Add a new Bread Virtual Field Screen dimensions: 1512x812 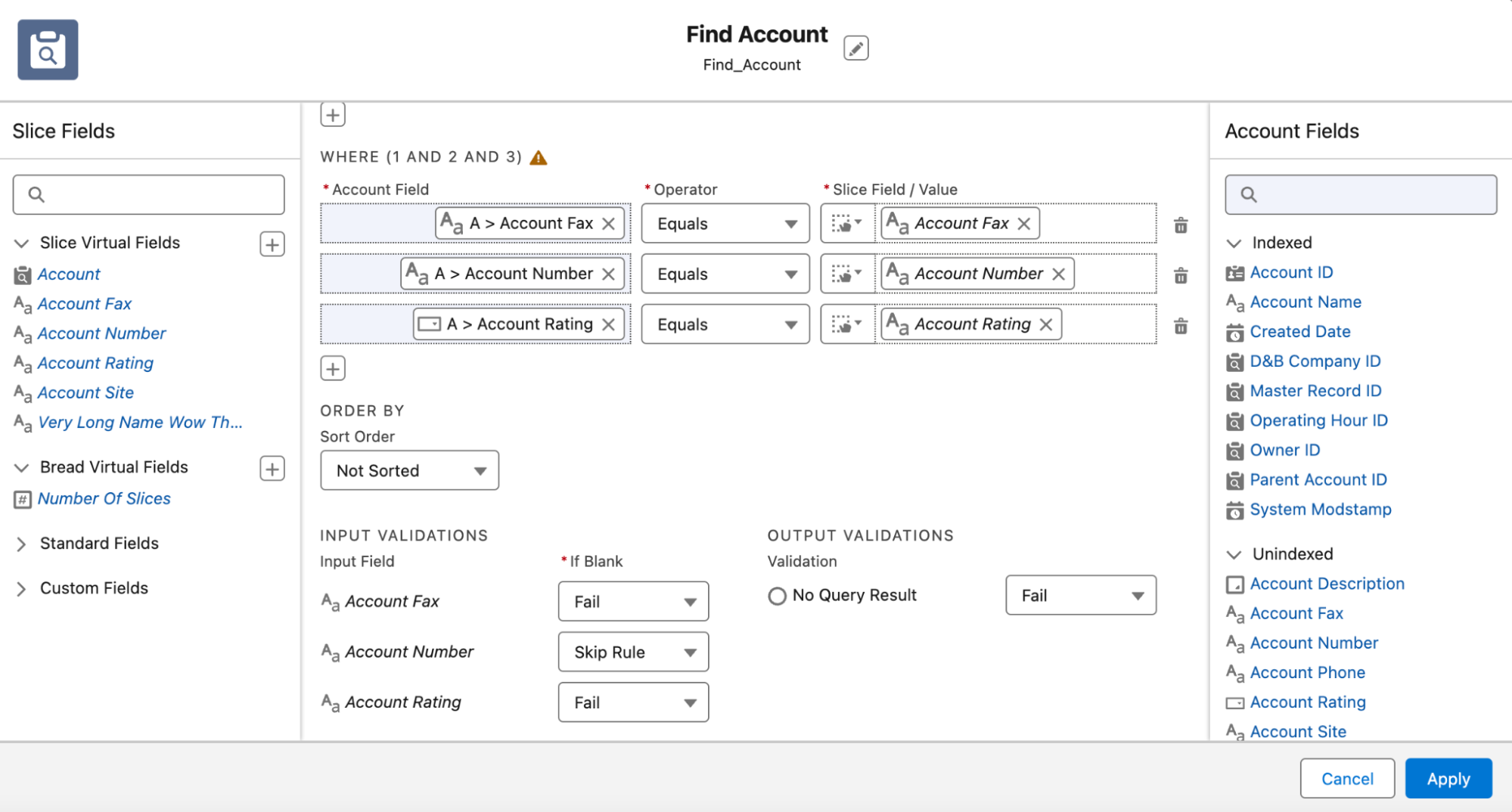pos(272,469)
